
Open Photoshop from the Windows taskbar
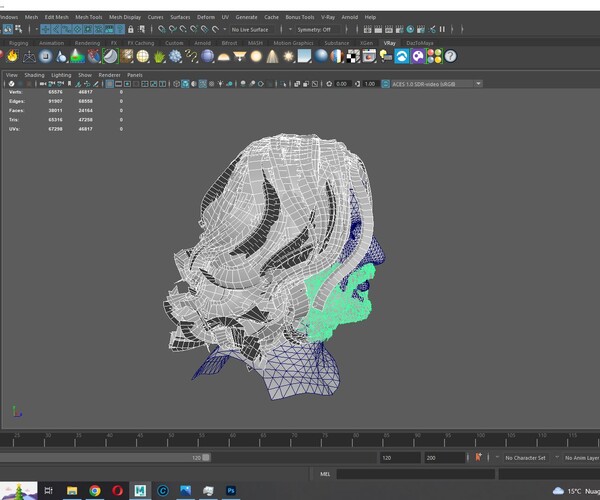tap(231, 490)
